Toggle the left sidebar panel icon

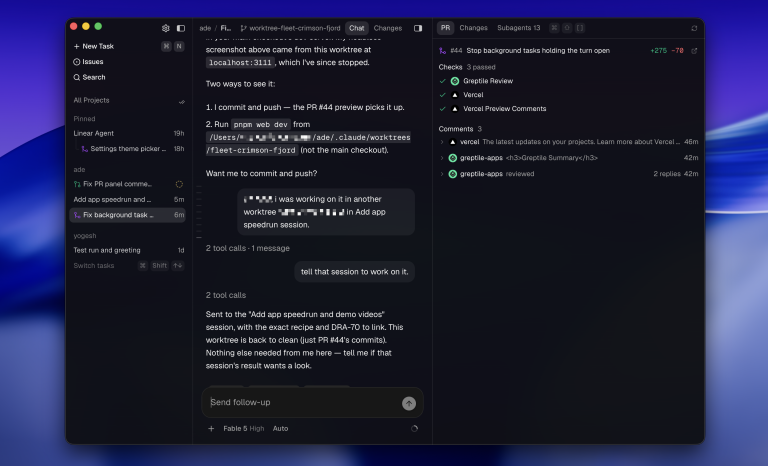click(181, 28)
